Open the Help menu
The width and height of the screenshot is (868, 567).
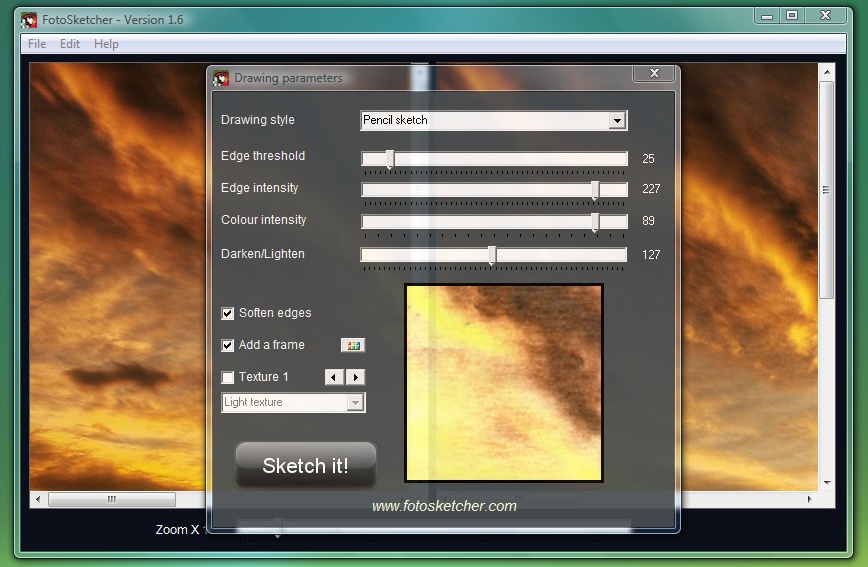pos(106,44)
